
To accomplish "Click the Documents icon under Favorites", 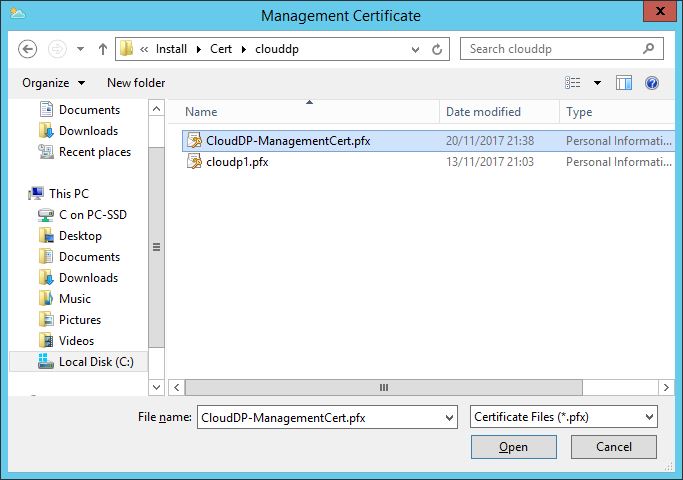I will (46, 109).
